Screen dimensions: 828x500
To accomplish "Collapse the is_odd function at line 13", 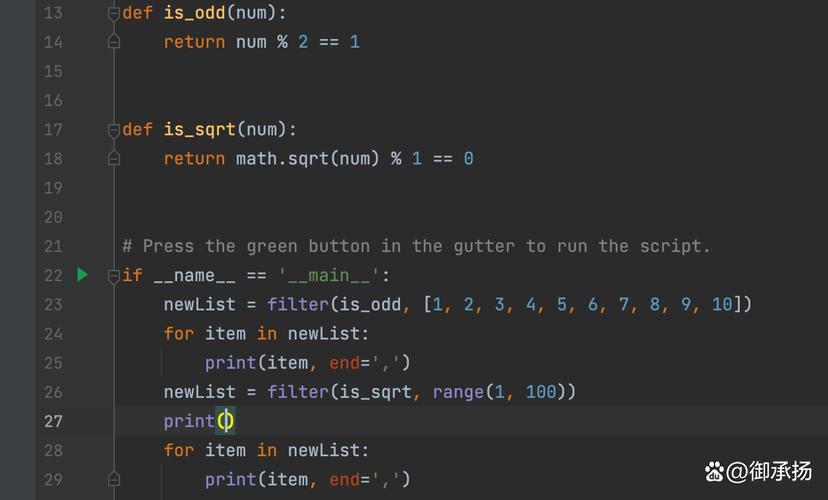I will [114, 14].
